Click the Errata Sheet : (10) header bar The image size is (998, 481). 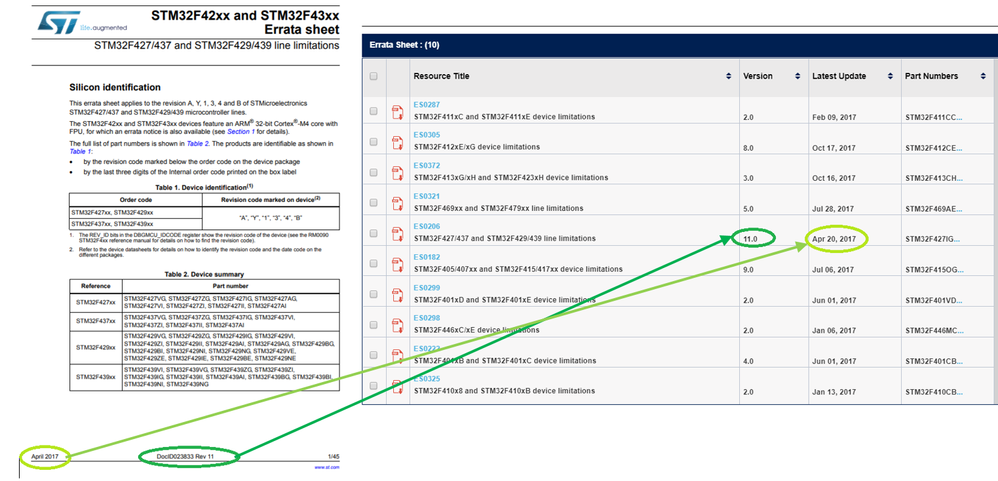coord(680,45)
